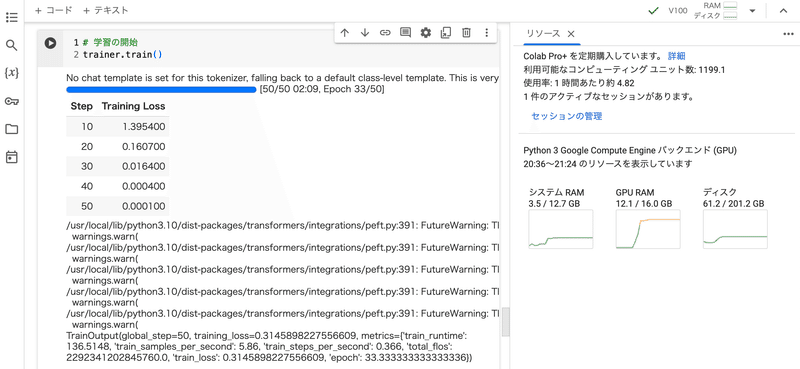Click the output area scrollbar thumb
The height and width of the screenshot is (369, 800).
coord(506,322)
